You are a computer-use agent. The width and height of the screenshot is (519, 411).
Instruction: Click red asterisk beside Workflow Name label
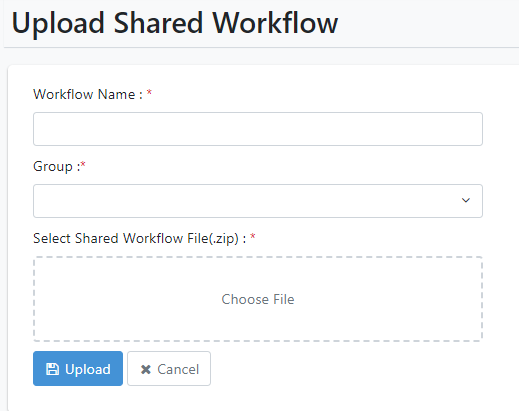pyautogui.click(x=149, y=93)
